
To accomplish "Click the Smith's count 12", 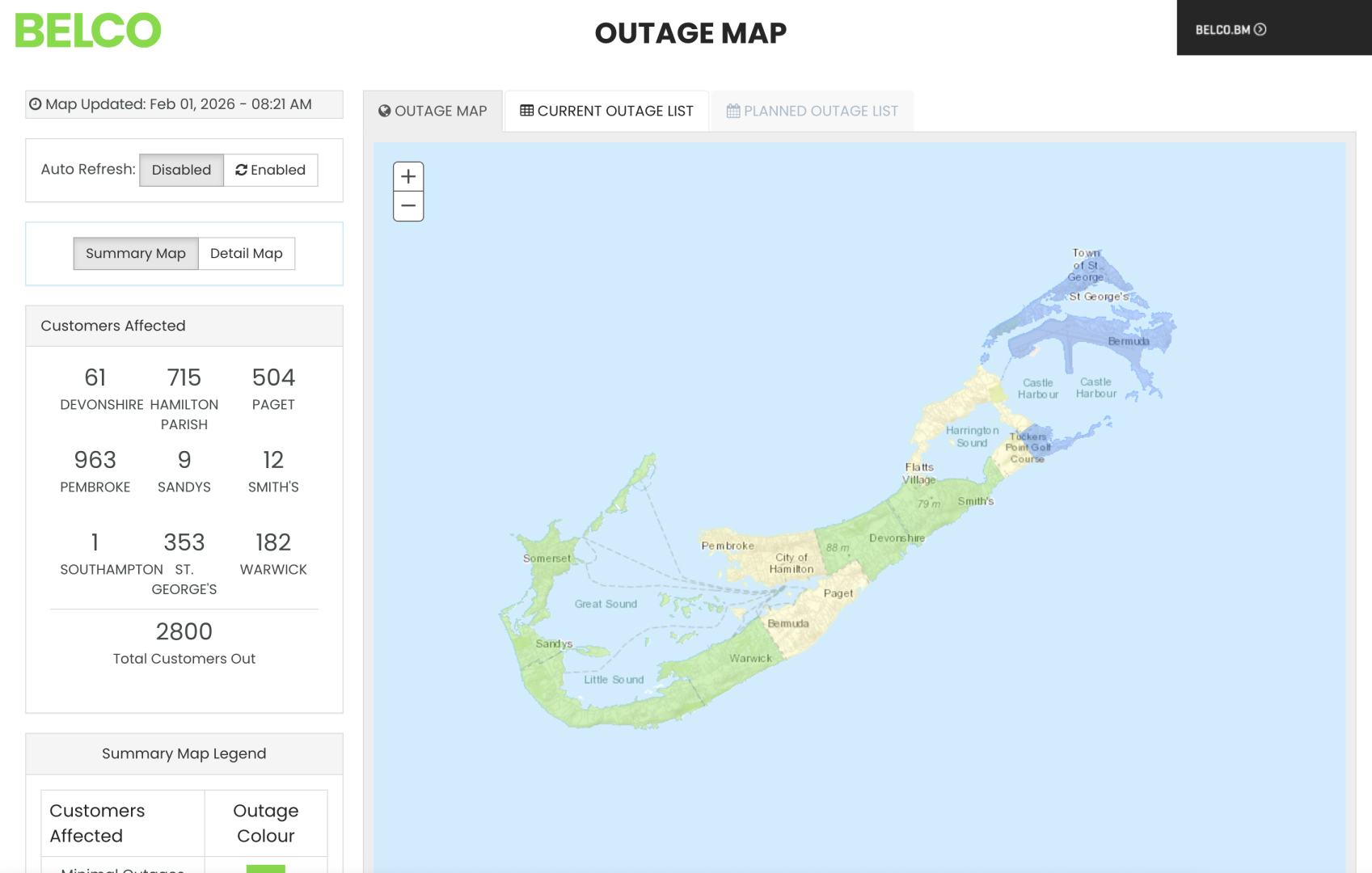I will (x=273, y=460).
